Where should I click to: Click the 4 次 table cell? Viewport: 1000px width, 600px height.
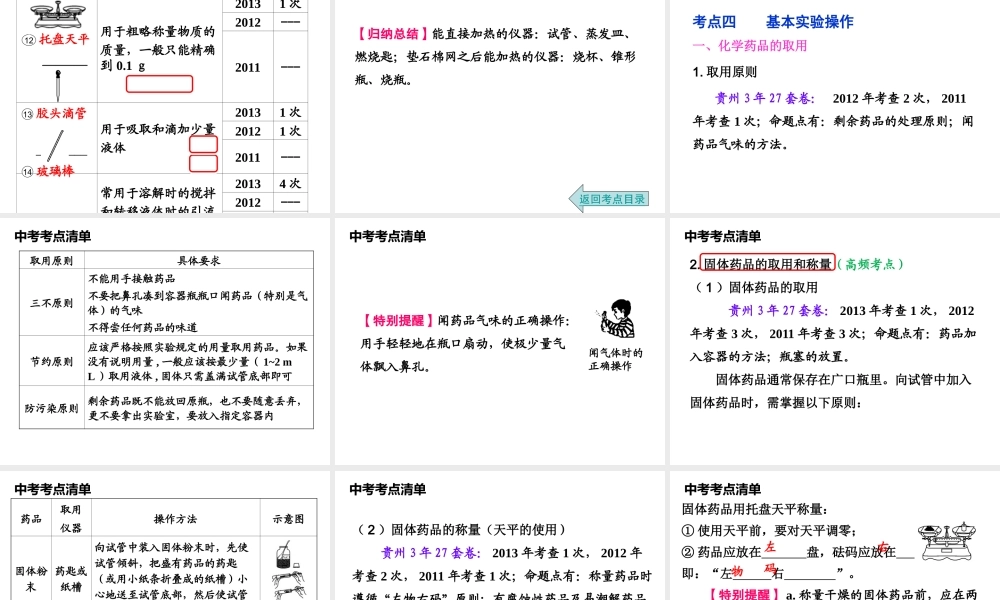tap(290, 184)
